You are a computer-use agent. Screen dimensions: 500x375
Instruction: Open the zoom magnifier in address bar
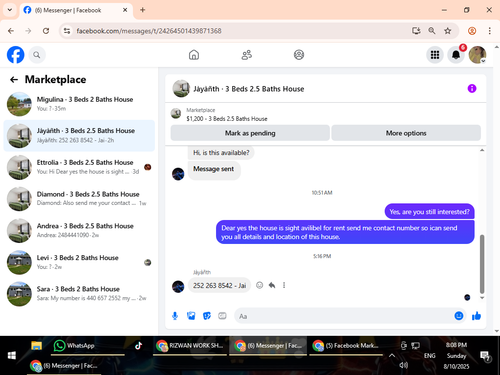coord(432,31)
